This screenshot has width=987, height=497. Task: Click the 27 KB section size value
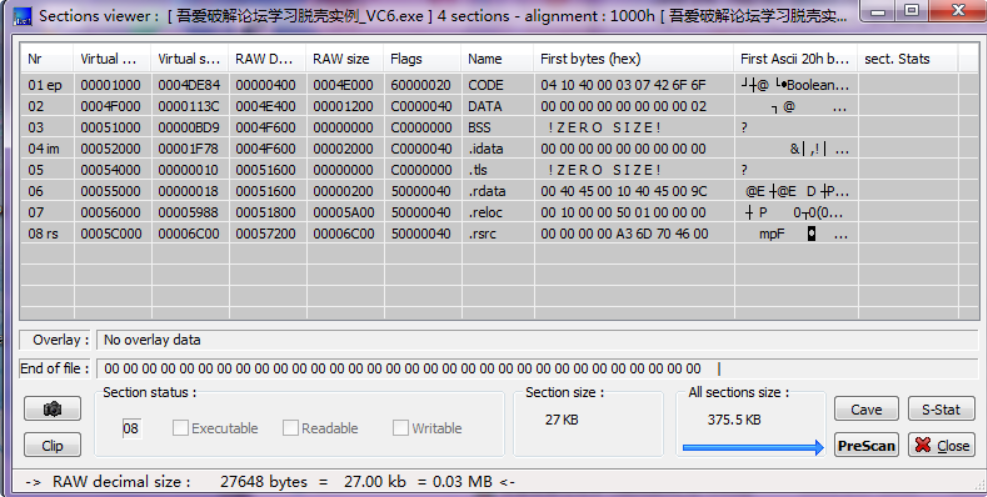(561, 420)
